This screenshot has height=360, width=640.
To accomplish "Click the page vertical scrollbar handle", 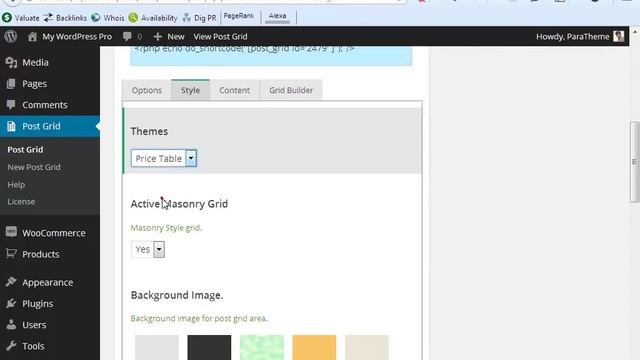I will tap(635, 162).
